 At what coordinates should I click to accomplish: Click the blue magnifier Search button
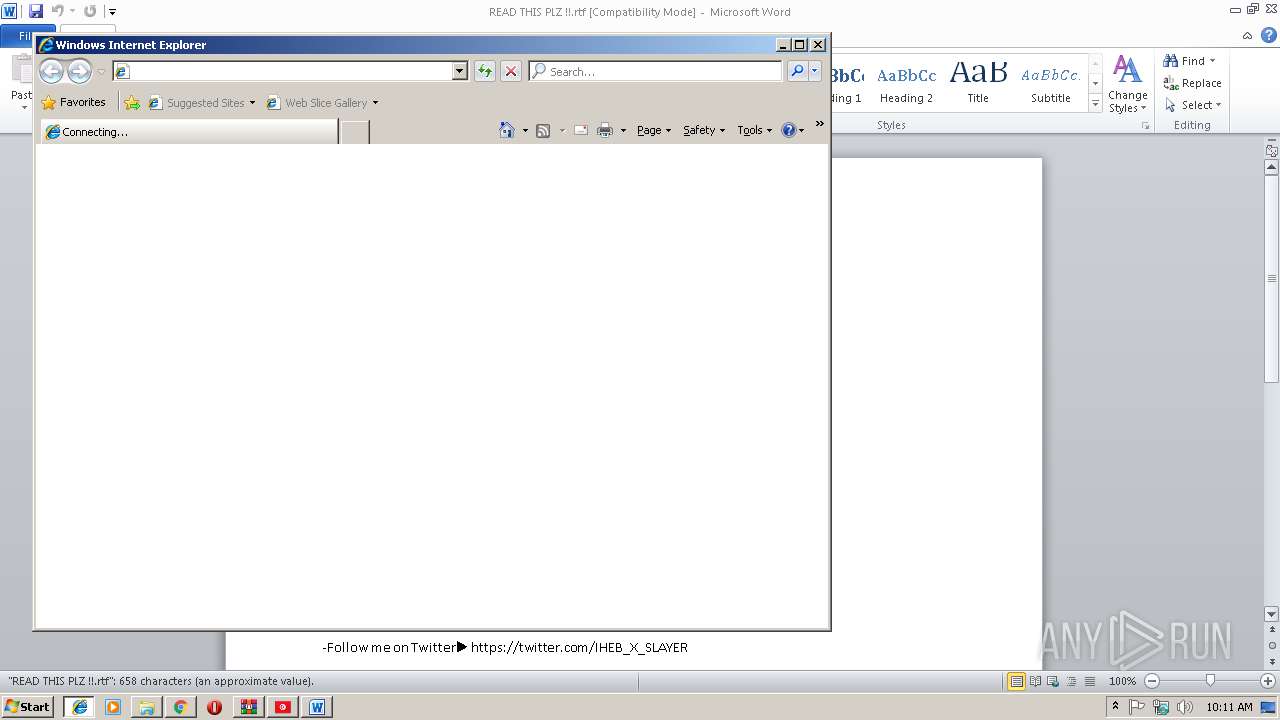click(x=797, y=71)
